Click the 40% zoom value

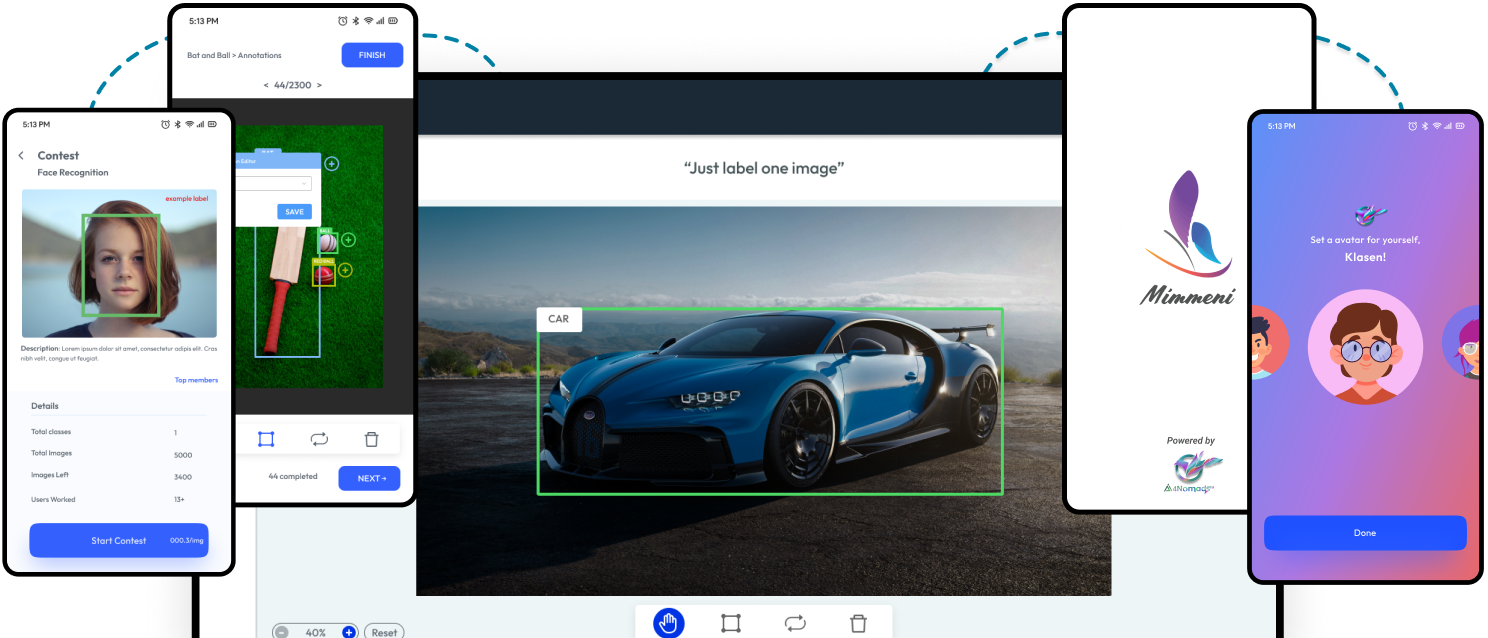[316, 632]
